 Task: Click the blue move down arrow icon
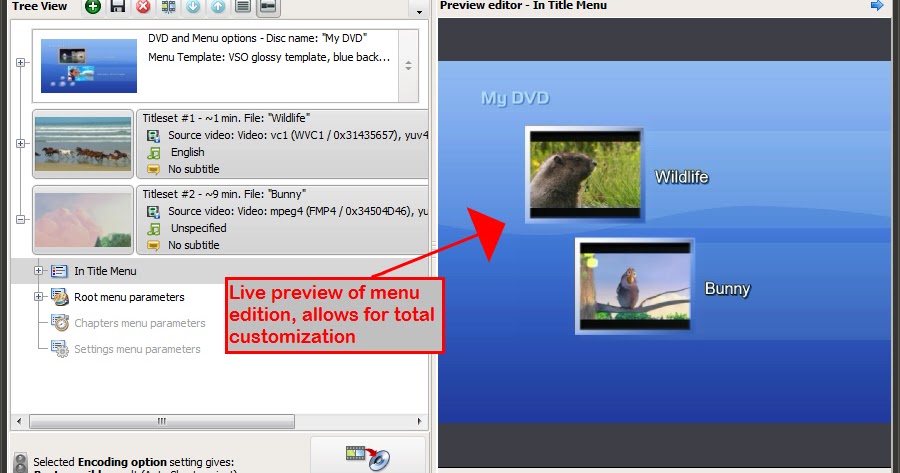pyautogui.click(x=193, y=6)
